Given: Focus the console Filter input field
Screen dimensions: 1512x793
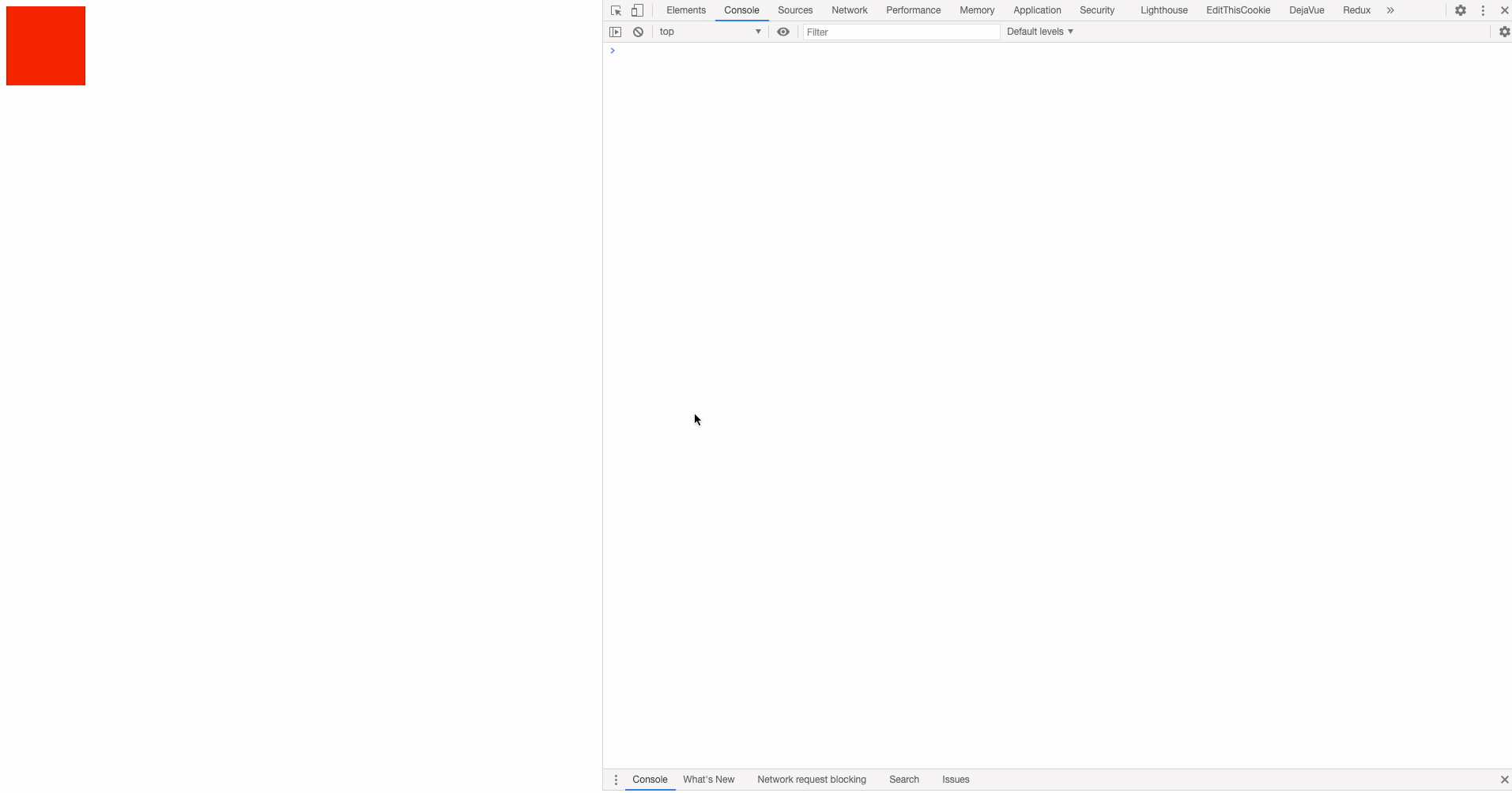Looking at the screenshot, I should click(901, 32).
